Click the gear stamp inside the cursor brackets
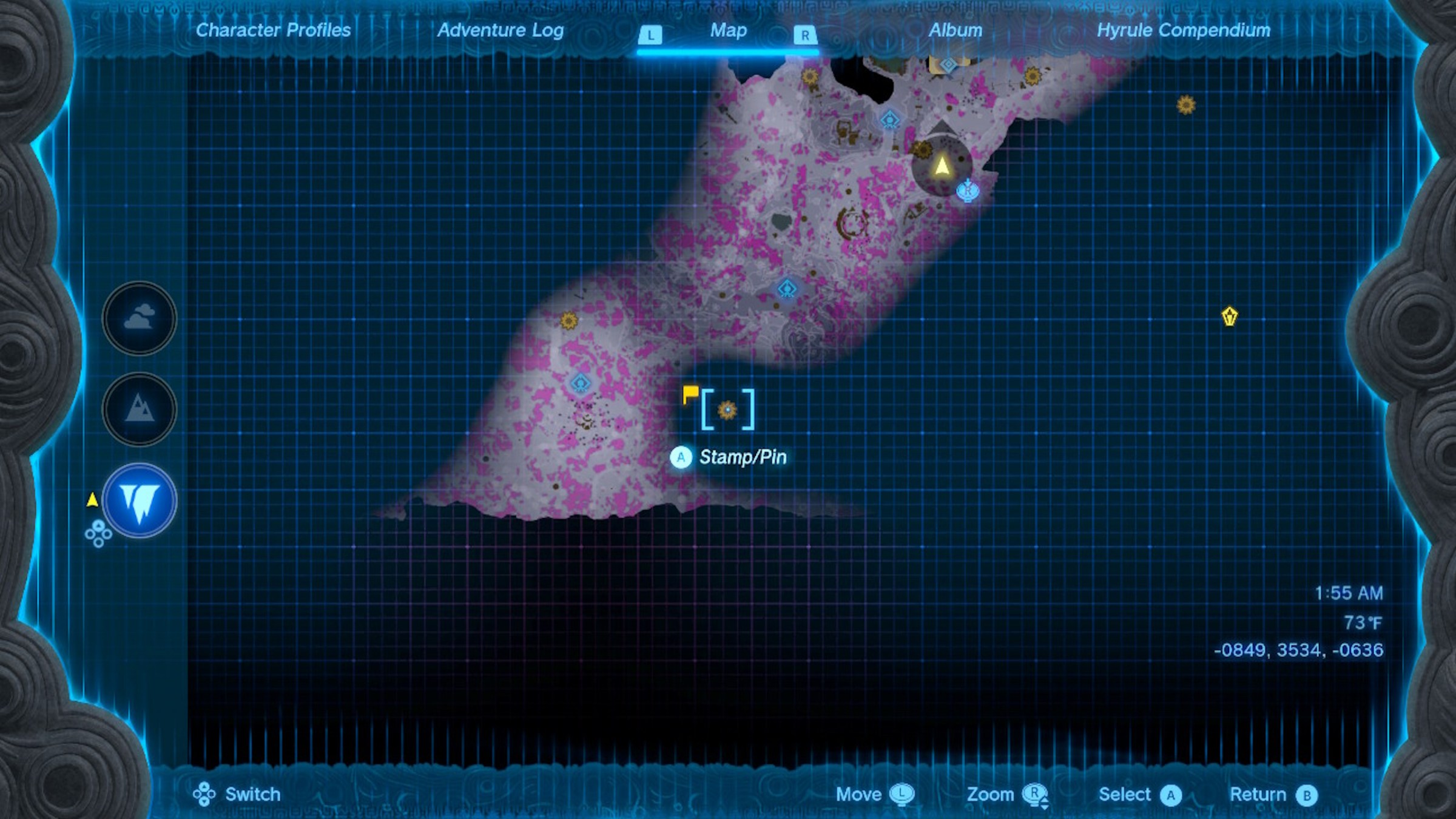The width and height of the screenshot is (1456, 819). (x=727, y=410)
